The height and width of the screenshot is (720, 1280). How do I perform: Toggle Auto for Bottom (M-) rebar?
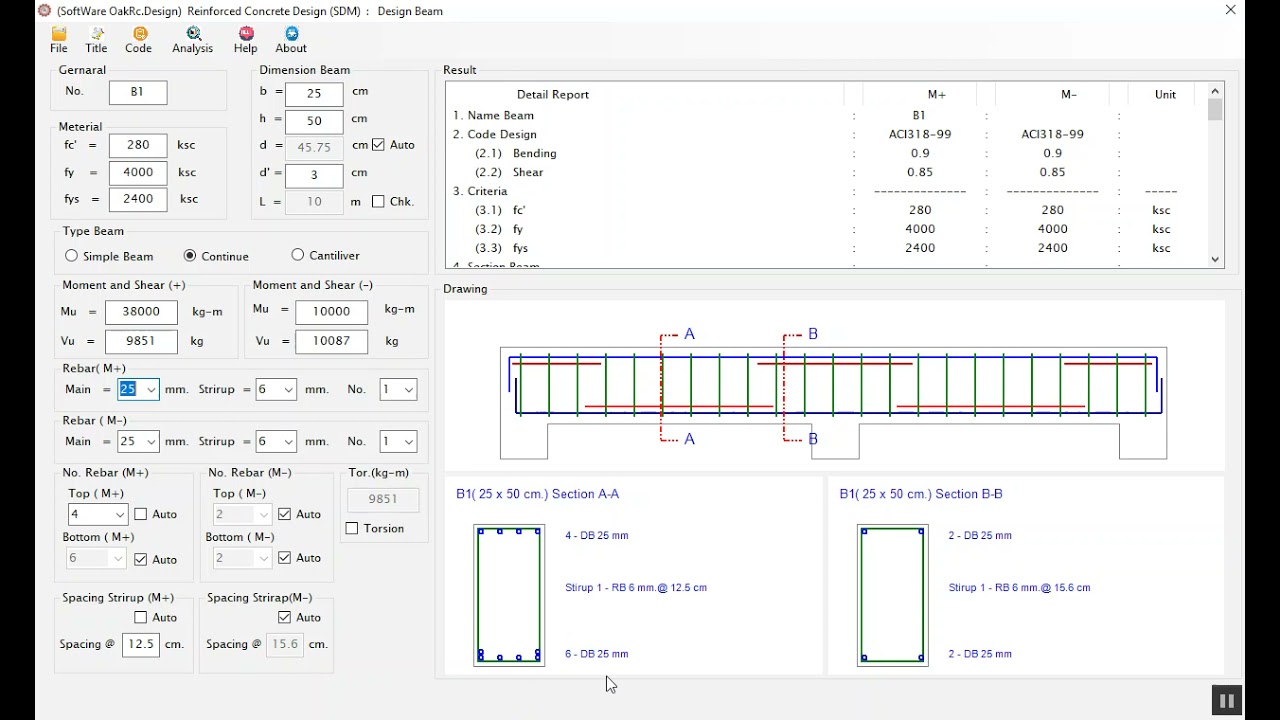(285, 557)
